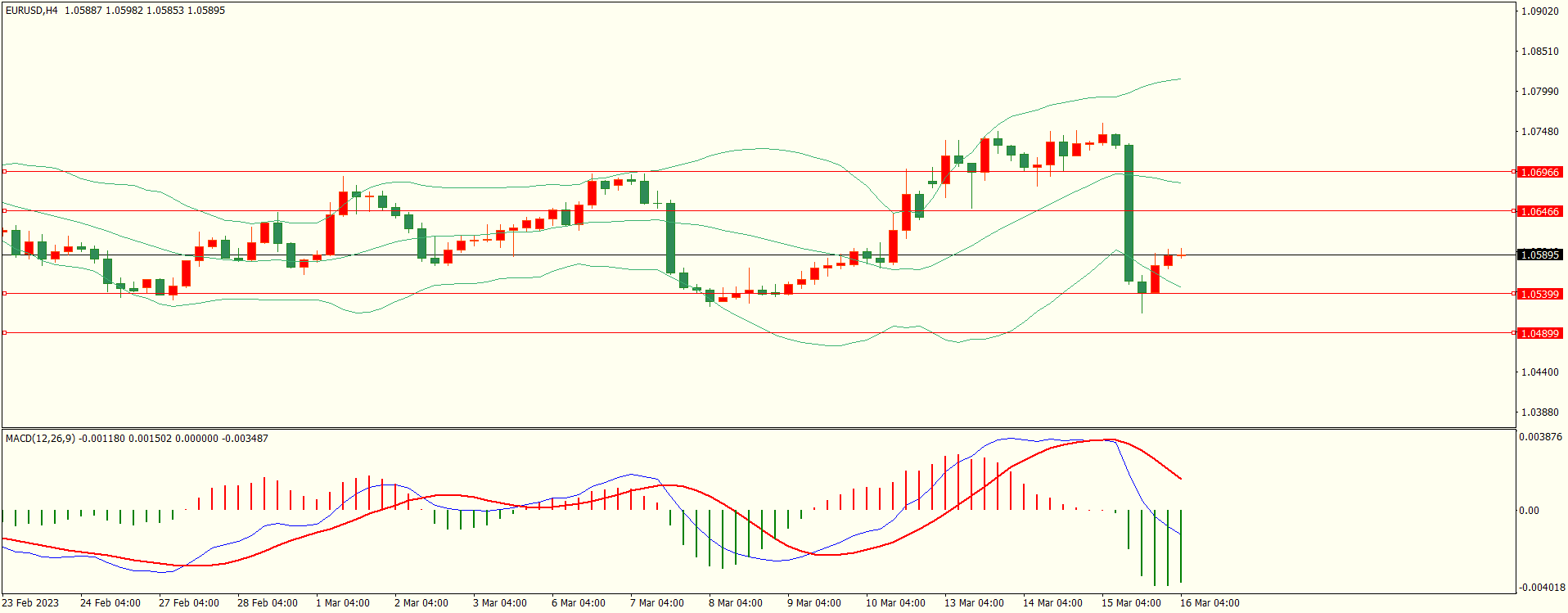
Task: Click the 16 Mar 04:00 time label
Action: pyautogui.click(x=1210, y=603)
